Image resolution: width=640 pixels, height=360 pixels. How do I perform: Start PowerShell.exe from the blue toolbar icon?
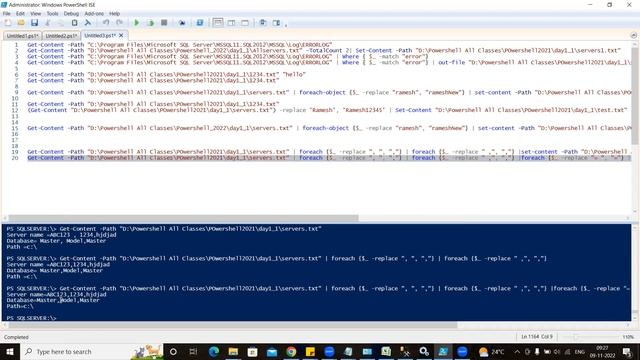[x=200, y=23]
